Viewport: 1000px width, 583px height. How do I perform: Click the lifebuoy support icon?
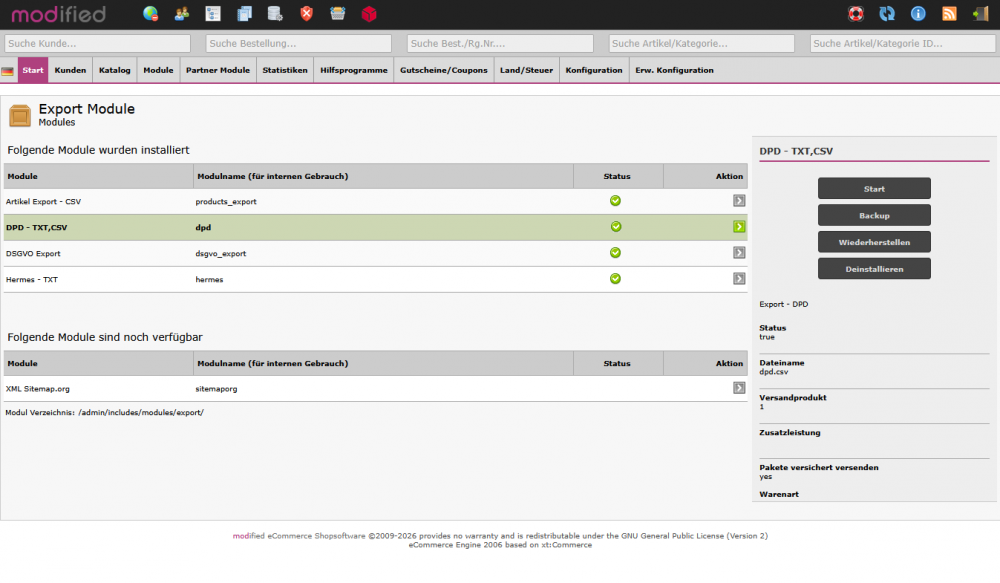point(855,14)
